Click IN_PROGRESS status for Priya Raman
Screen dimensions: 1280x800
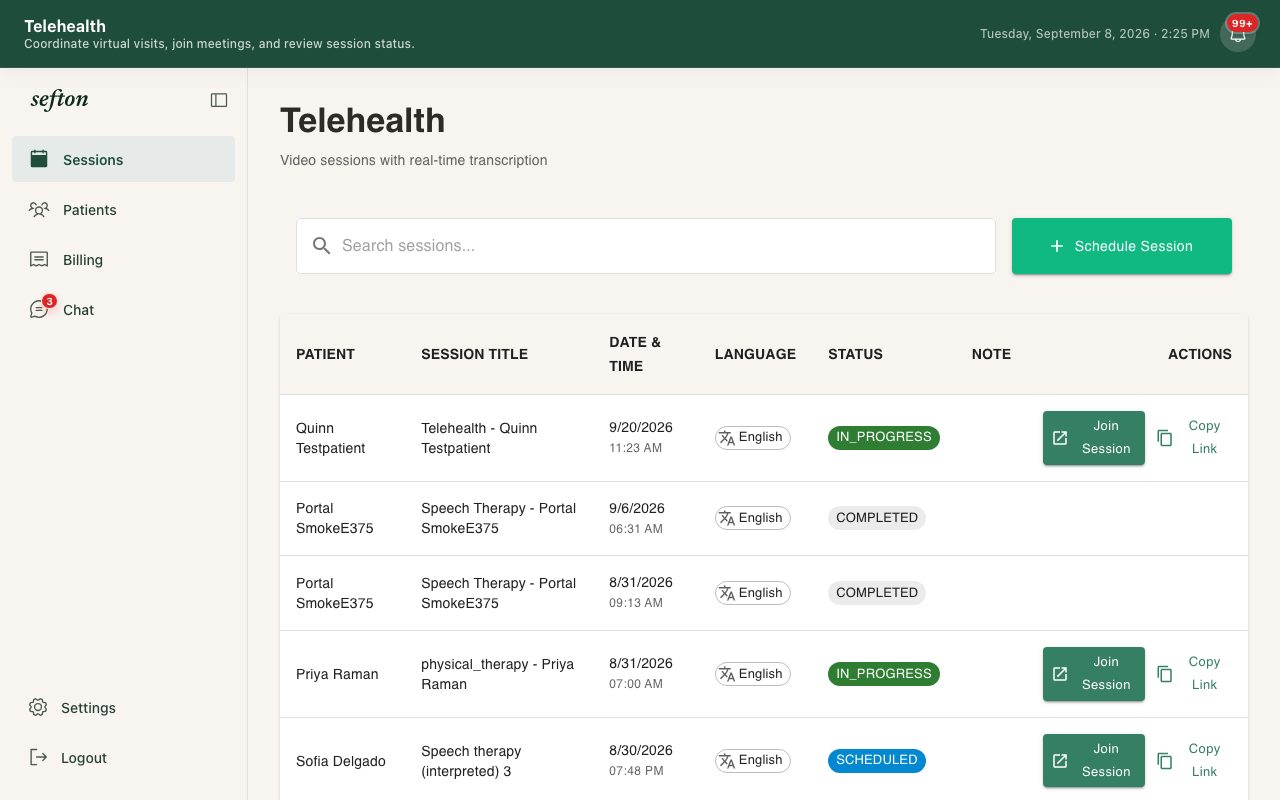click(x=884, y=674)
